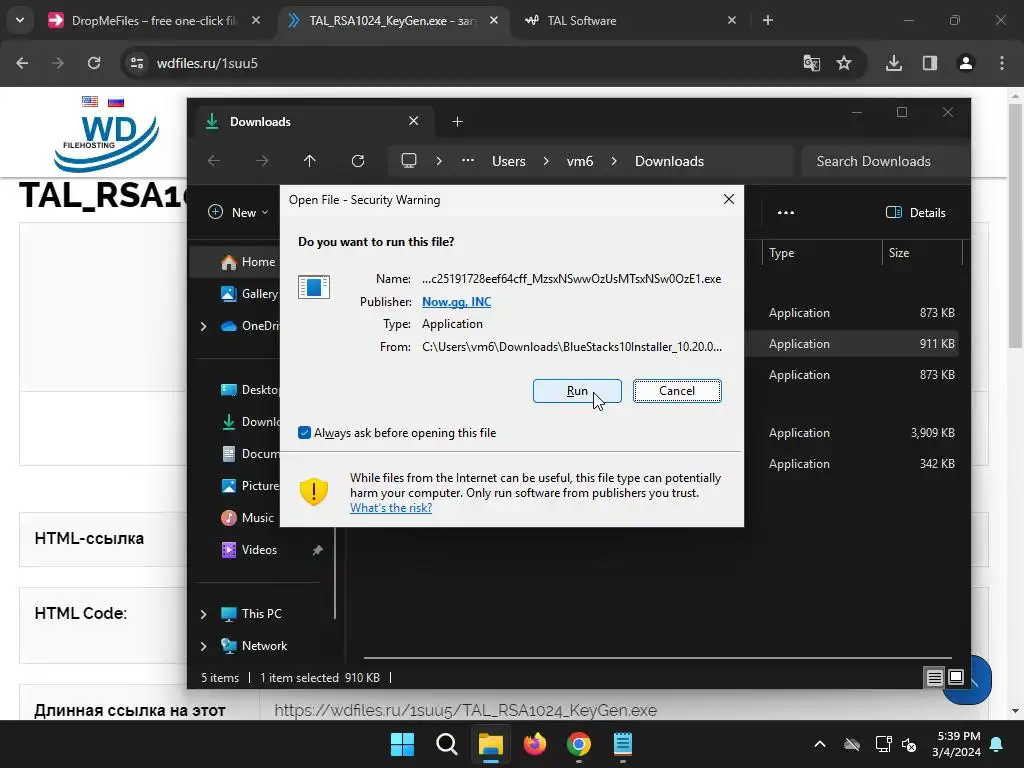Viewport: 1024px width, 768px height.
Task: Switch File Explorer to large icons view
Action: coord(955,677)
